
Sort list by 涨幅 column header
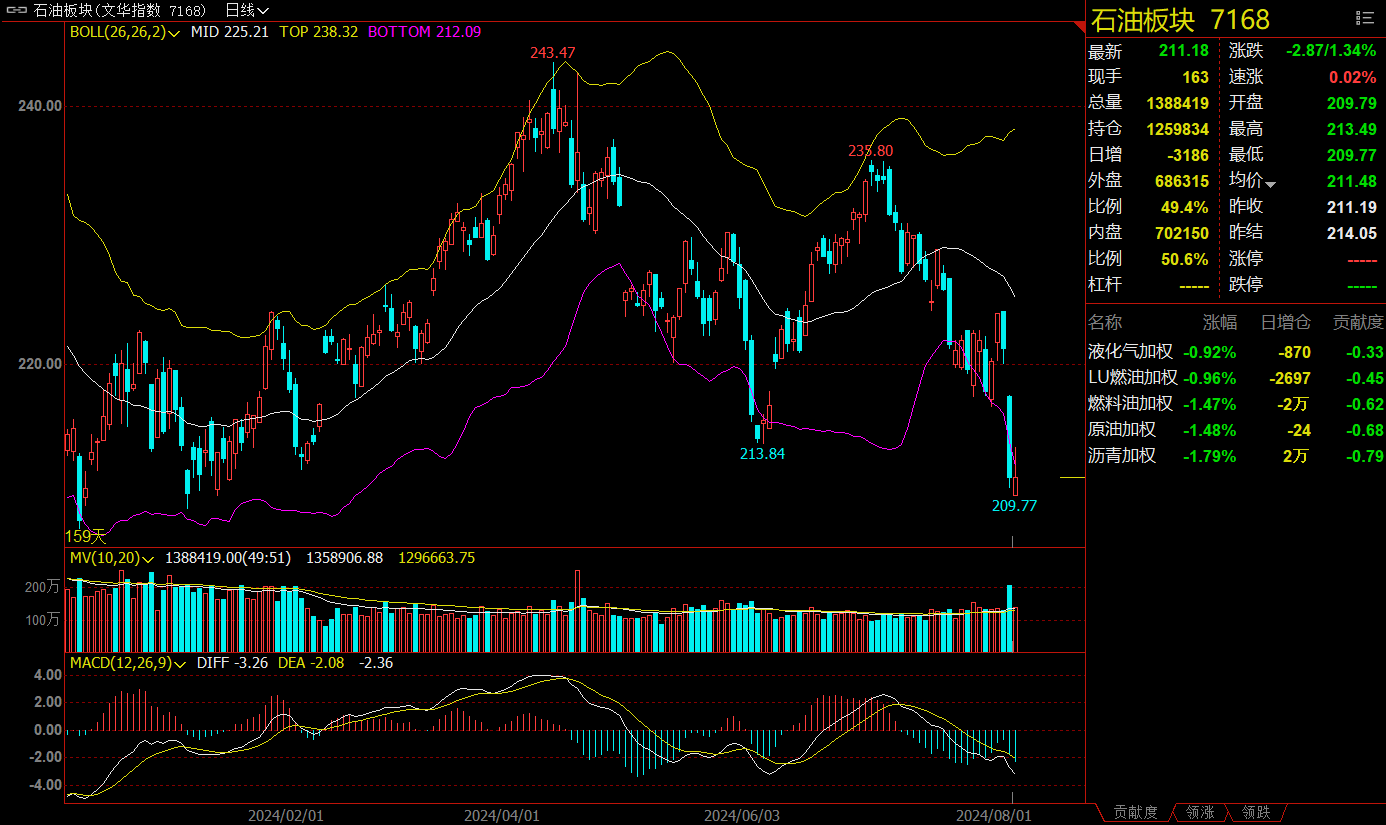coord(1219,322)
